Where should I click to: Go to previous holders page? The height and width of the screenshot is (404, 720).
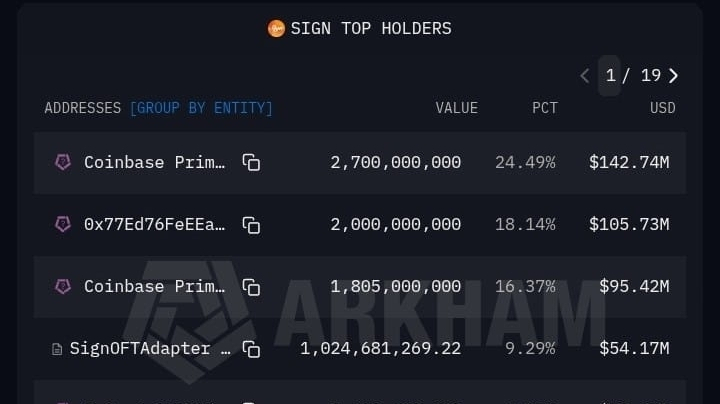point(585,76)
